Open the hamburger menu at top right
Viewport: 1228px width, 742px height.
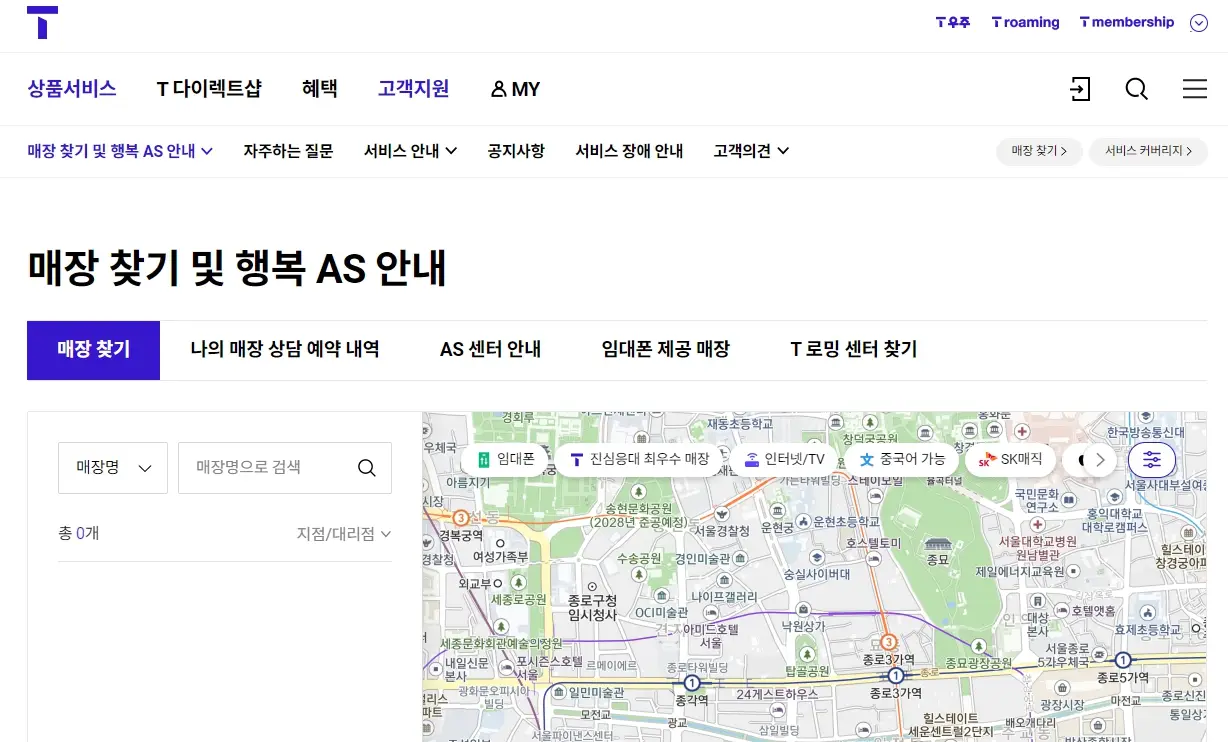click(1194, 89)
